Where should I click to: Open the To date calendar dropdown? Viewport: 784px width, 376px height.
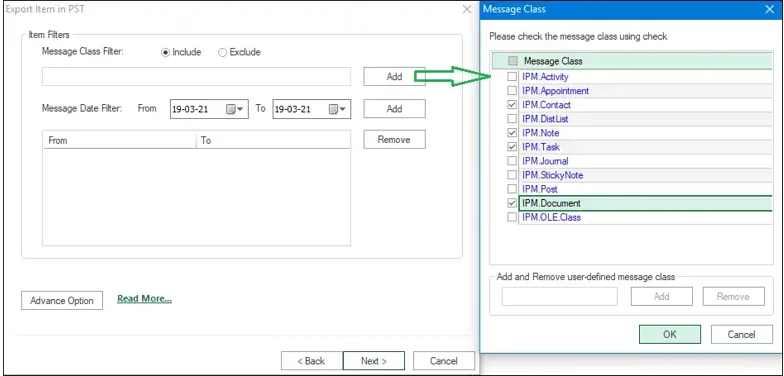pyautogui.click(x=338, y=109)
